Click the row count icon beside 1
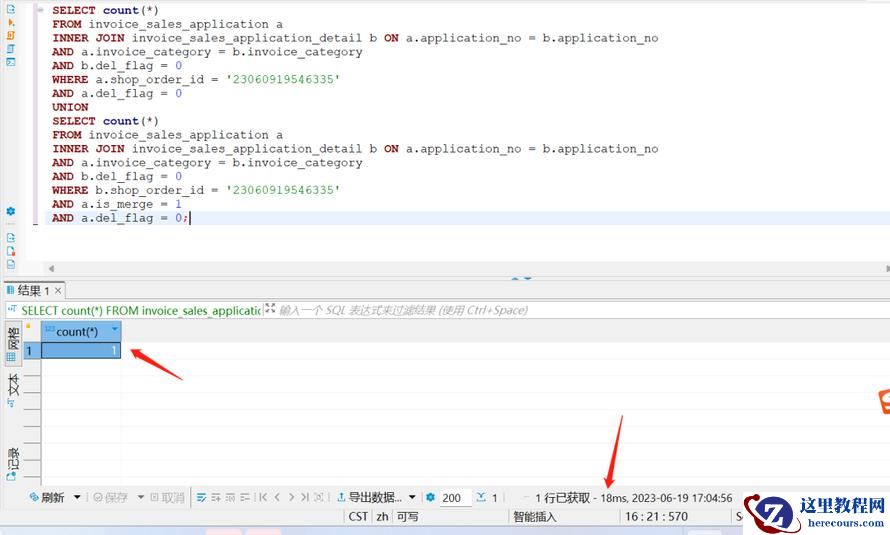Screen dimensions: 890x535 (x=481, y=498)
